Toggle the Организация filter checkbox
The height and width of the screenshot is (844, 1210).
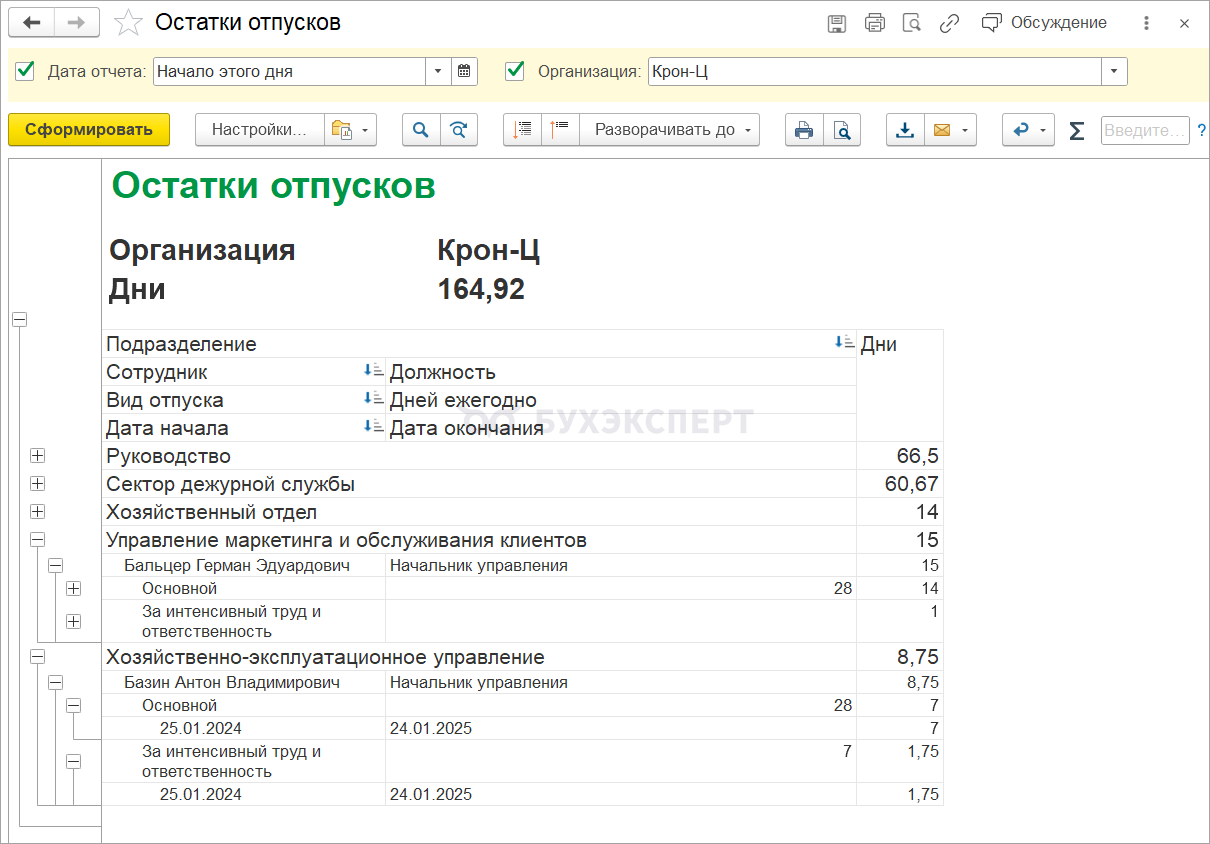pos(515,71)
